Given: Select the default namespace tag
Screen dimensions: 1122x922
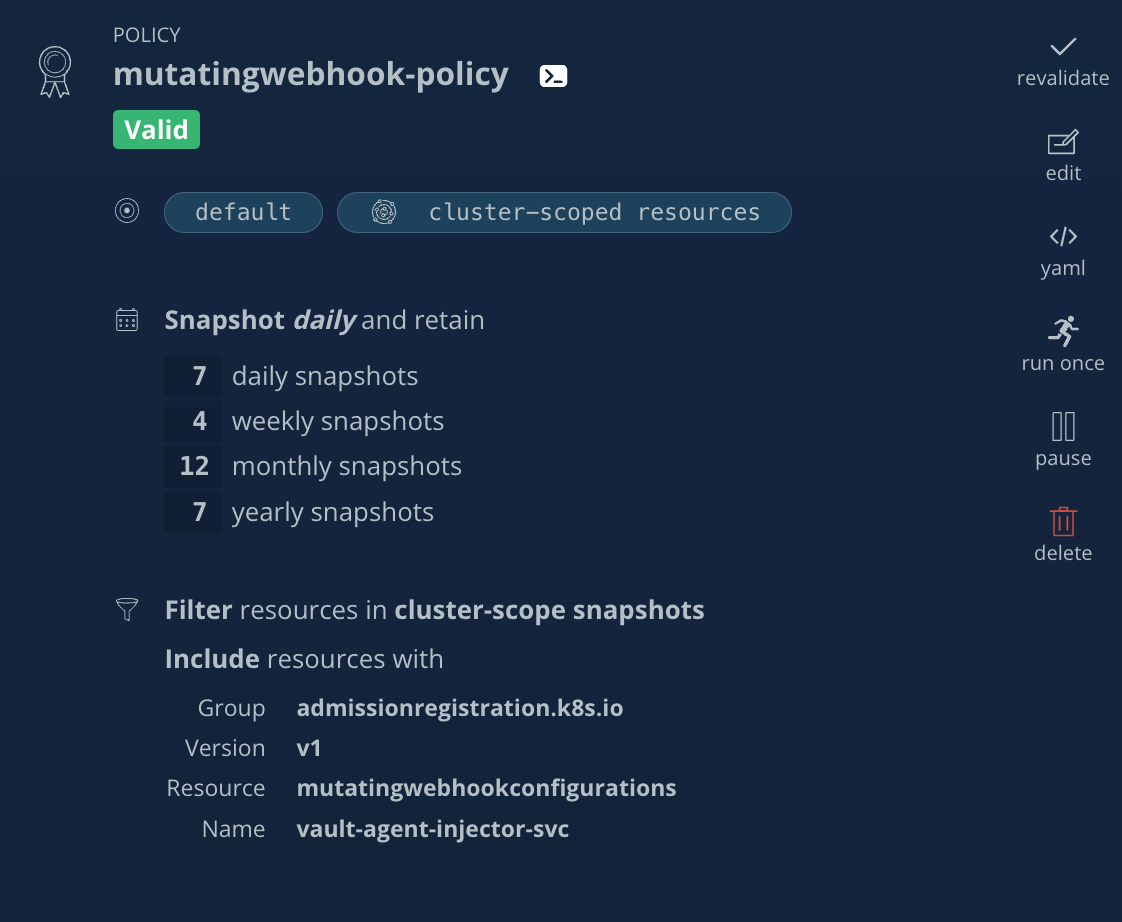Looking at the screenshot, I should (x=243, y=213).
